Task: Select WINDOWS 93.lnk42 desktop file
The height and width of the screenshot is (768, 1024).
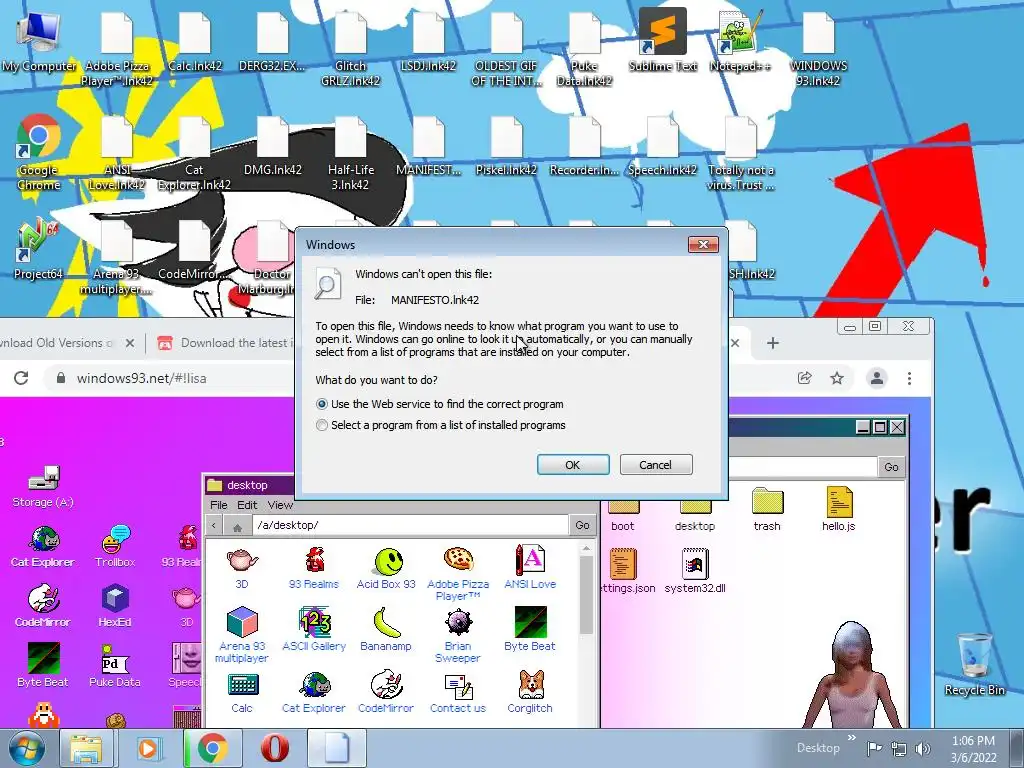Action: 818,49
